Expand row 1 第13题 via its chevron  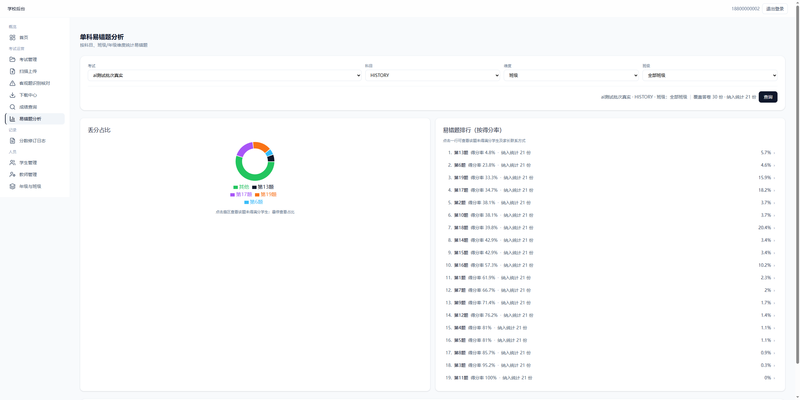pos(774,153)
